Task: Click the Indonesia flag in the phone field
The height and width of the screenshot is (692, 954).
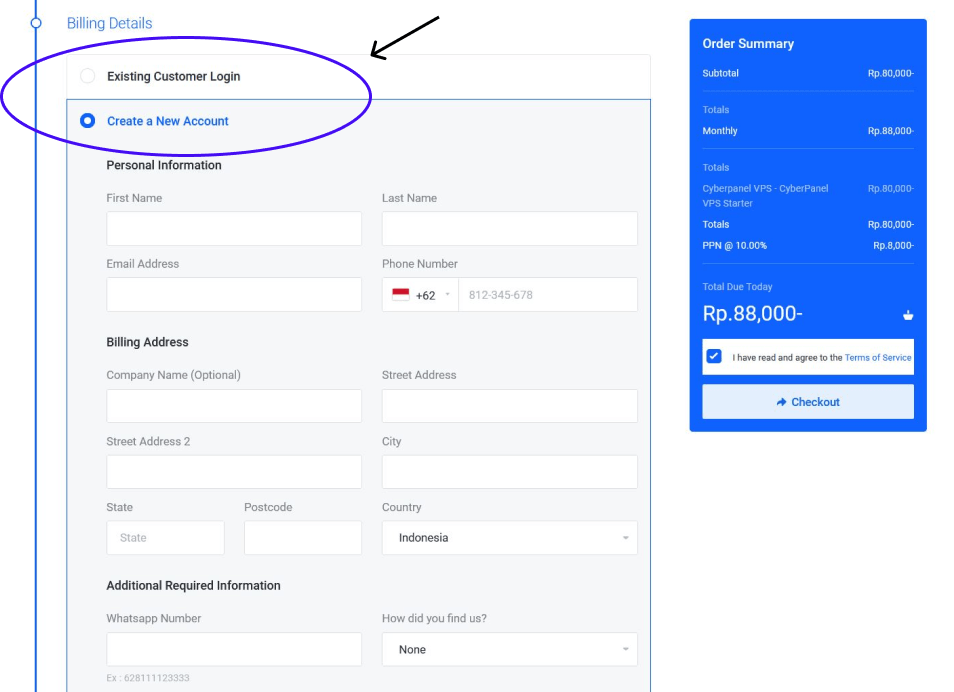Action: tap(399, 294)
